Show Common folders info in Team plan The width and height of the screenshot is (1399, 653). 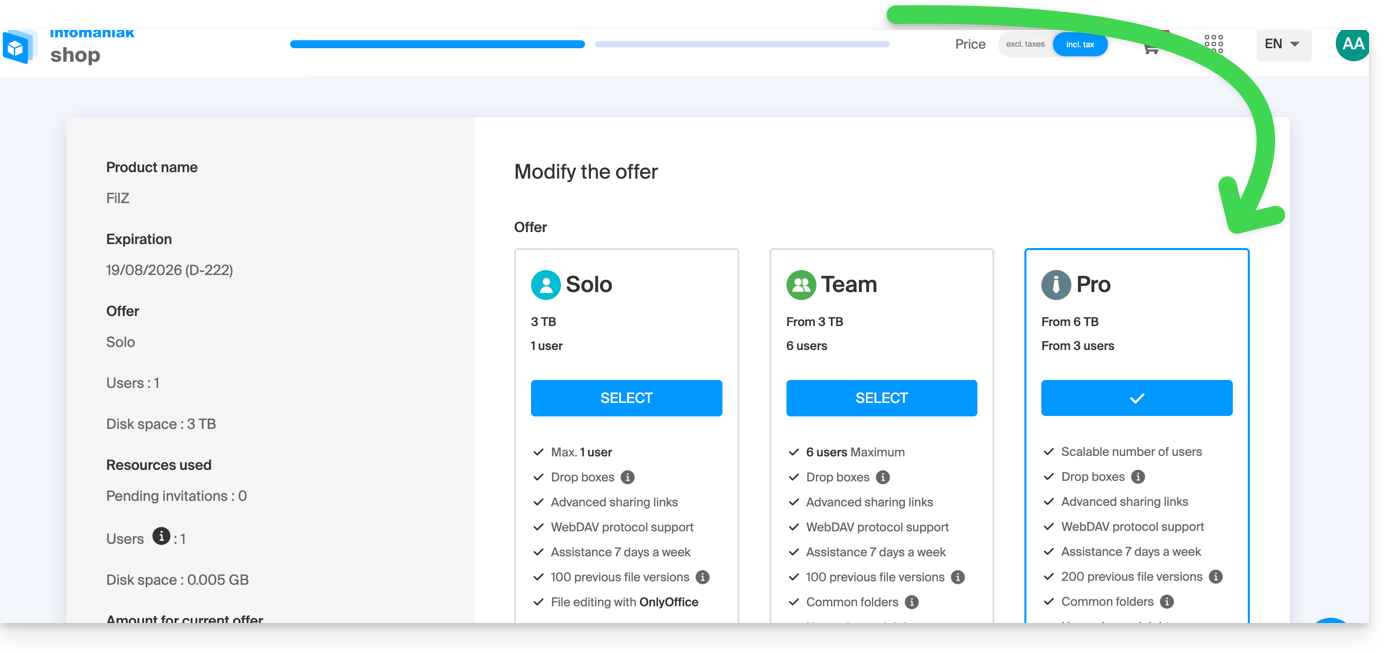[x=911, y=602]
